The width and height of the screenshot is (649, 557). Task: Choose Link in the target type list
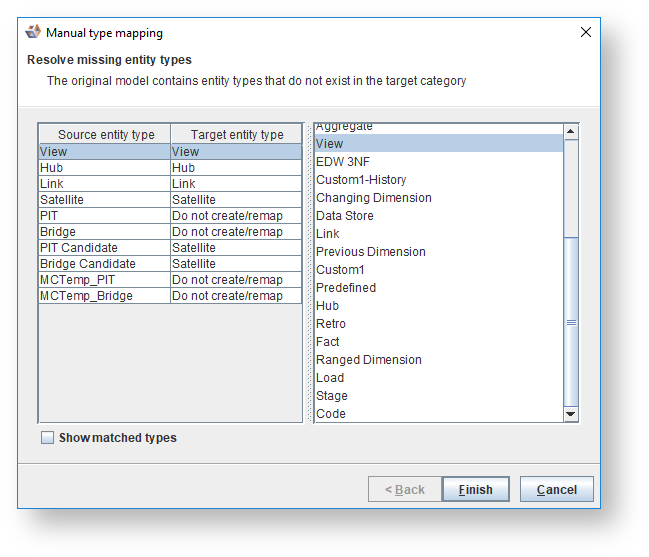point(439,234)
